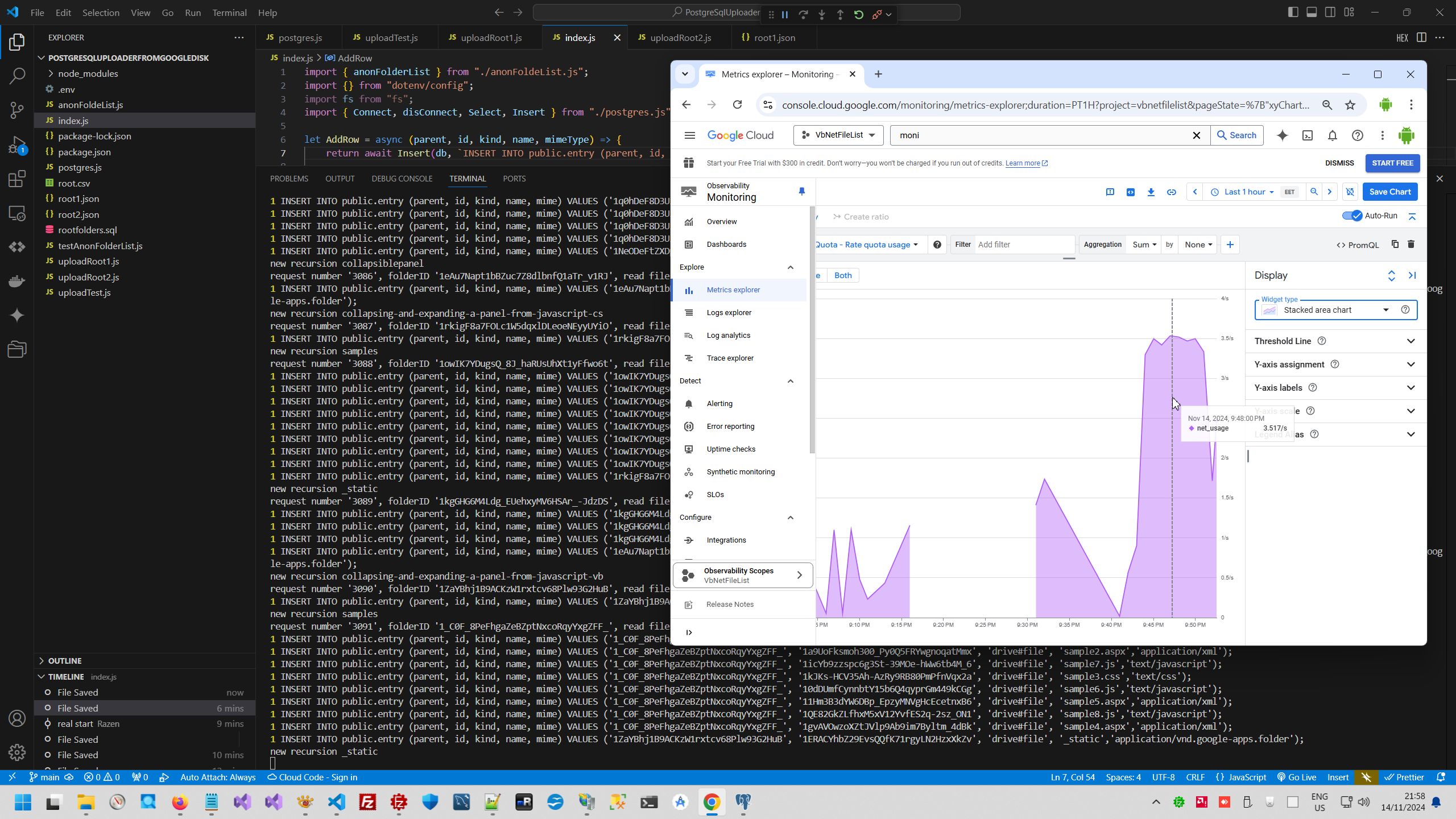Toggle the Both view option
Screen dimensions: 1456x819
[843, 275]
